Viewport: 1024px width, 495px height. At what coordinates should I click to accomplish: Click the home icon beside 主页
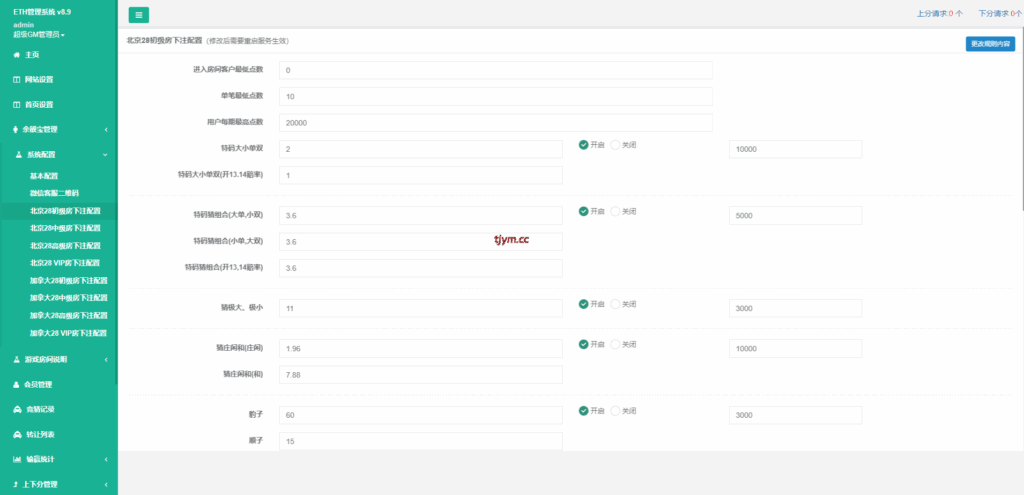point(16,54)
